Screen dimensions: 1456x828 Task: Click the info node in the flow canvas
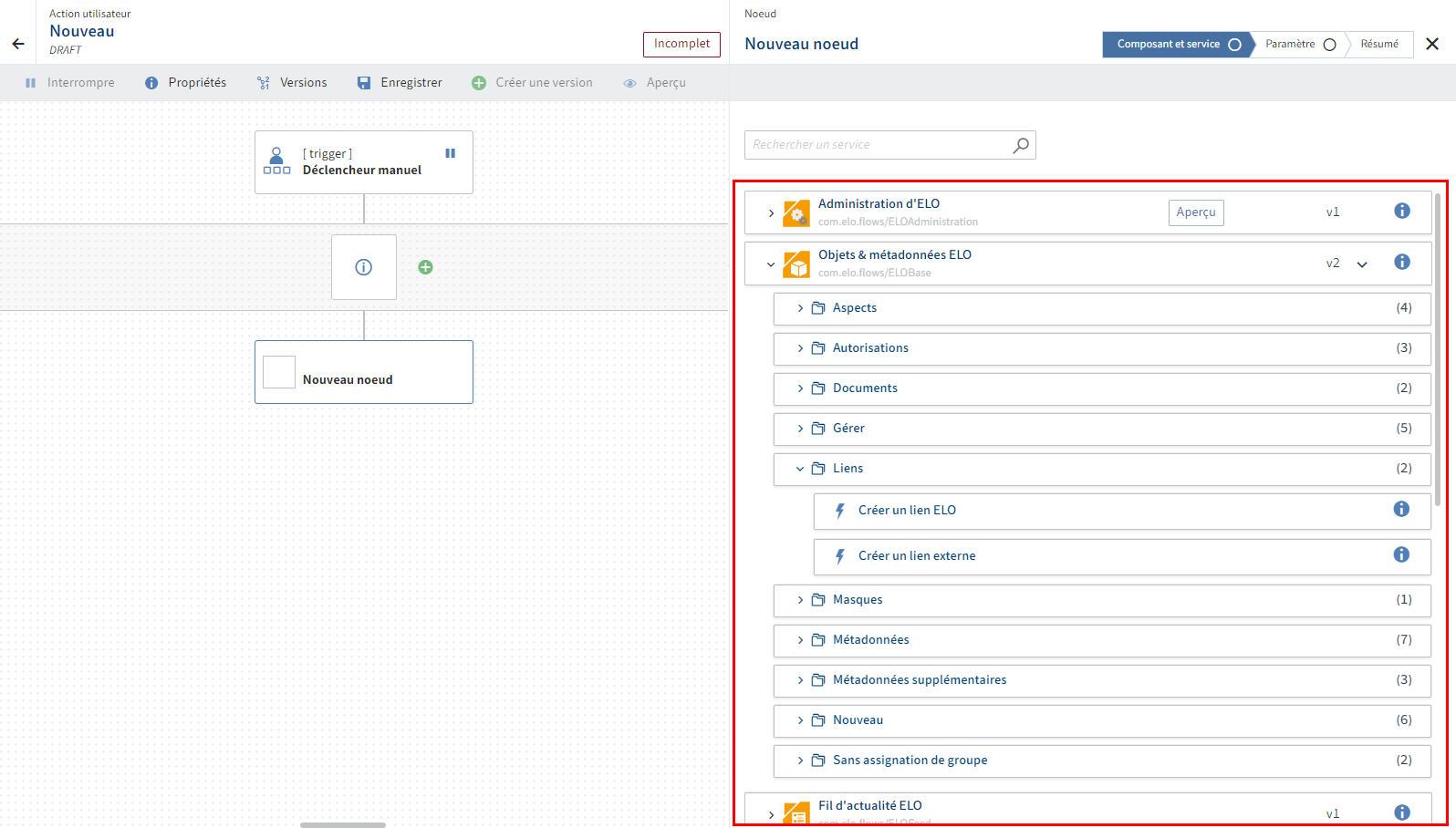click(364, 267)
